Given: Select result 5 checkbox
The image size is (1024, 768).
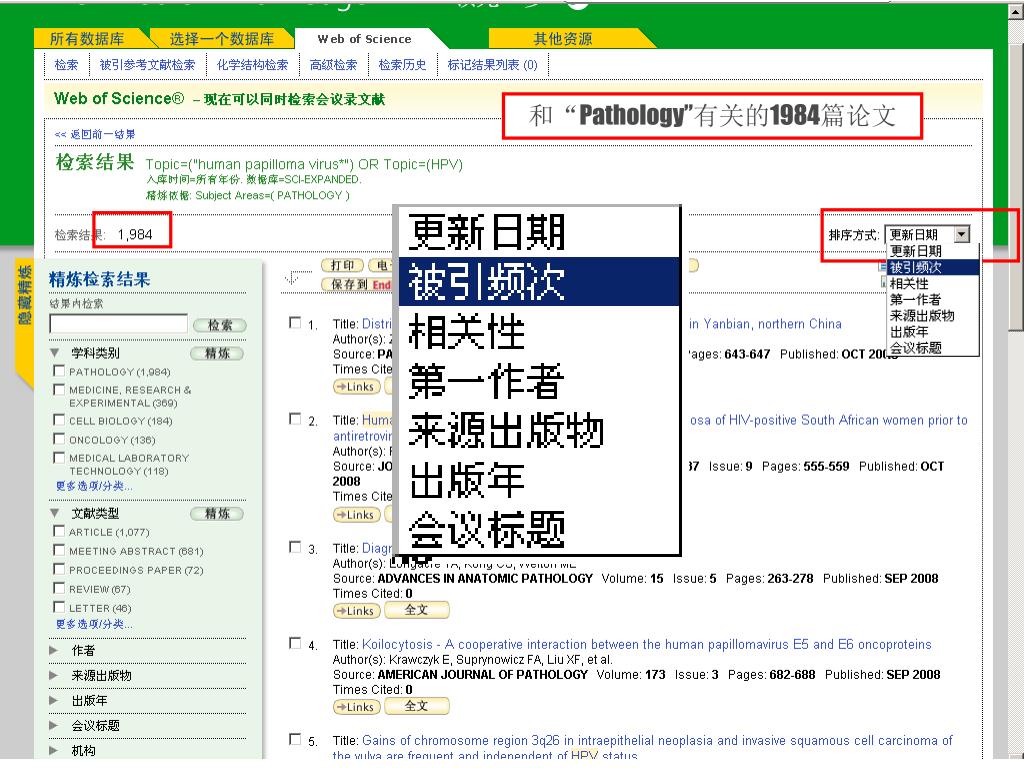Looking at the screenshot, I should click(295, 739).
